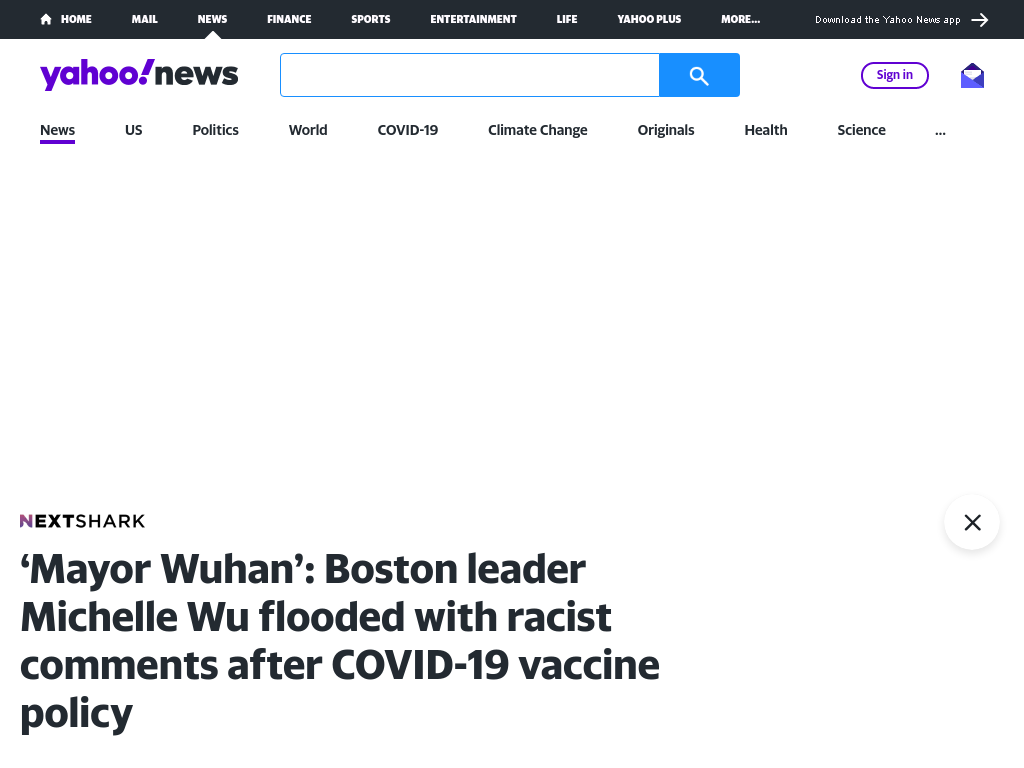Viewport: 1024px width, 768px height.
Task: Switch to the World tab
Action: point(308,130)
